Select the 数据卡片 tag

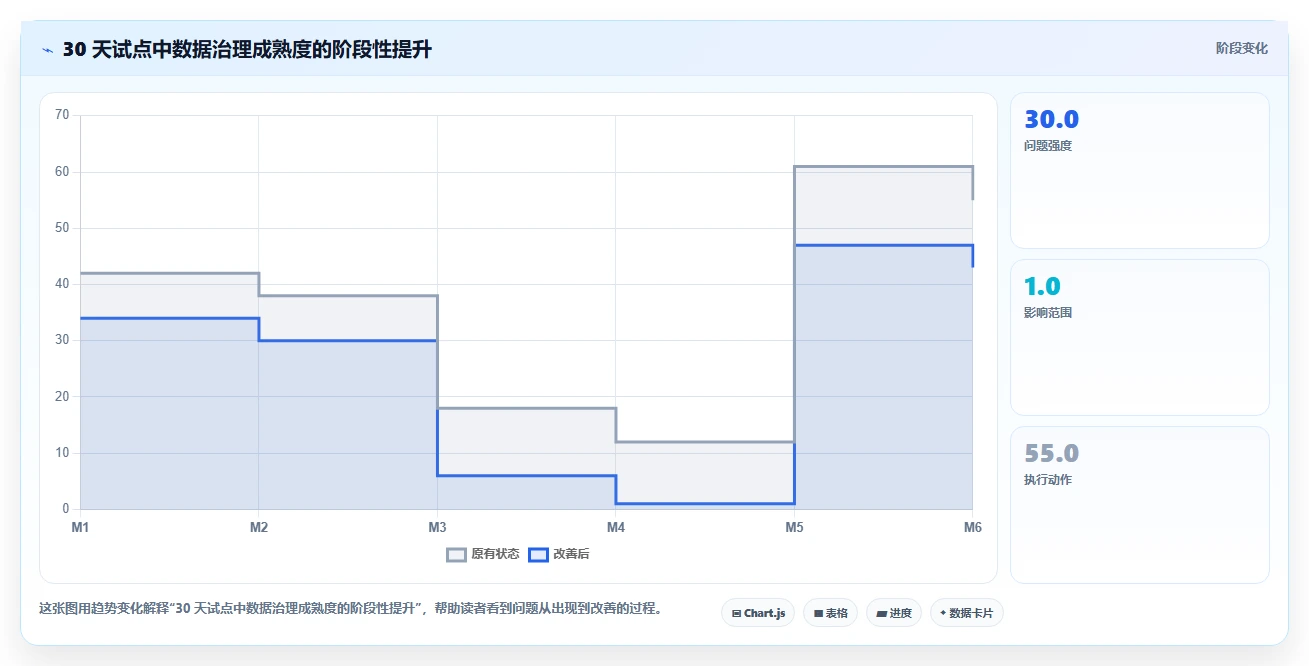(966, 613)
